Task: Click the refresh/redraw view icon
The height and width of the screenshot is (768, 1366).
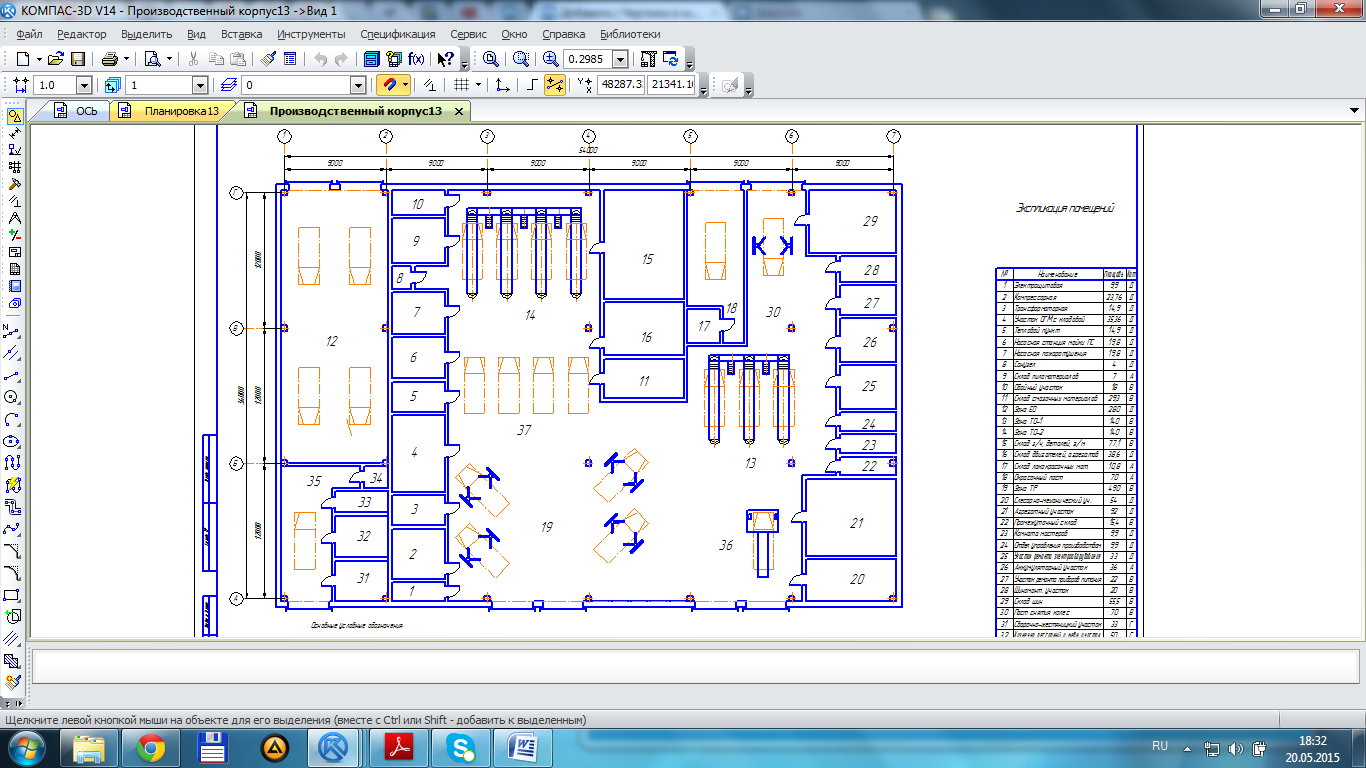Action: tap(670, 59)
